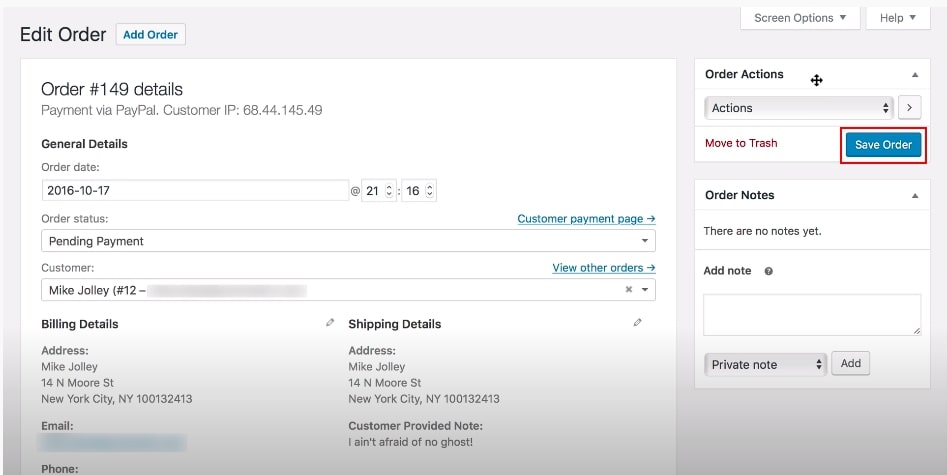Click Save Order button
Screen dimensions: 947x475
coord(883,144)
